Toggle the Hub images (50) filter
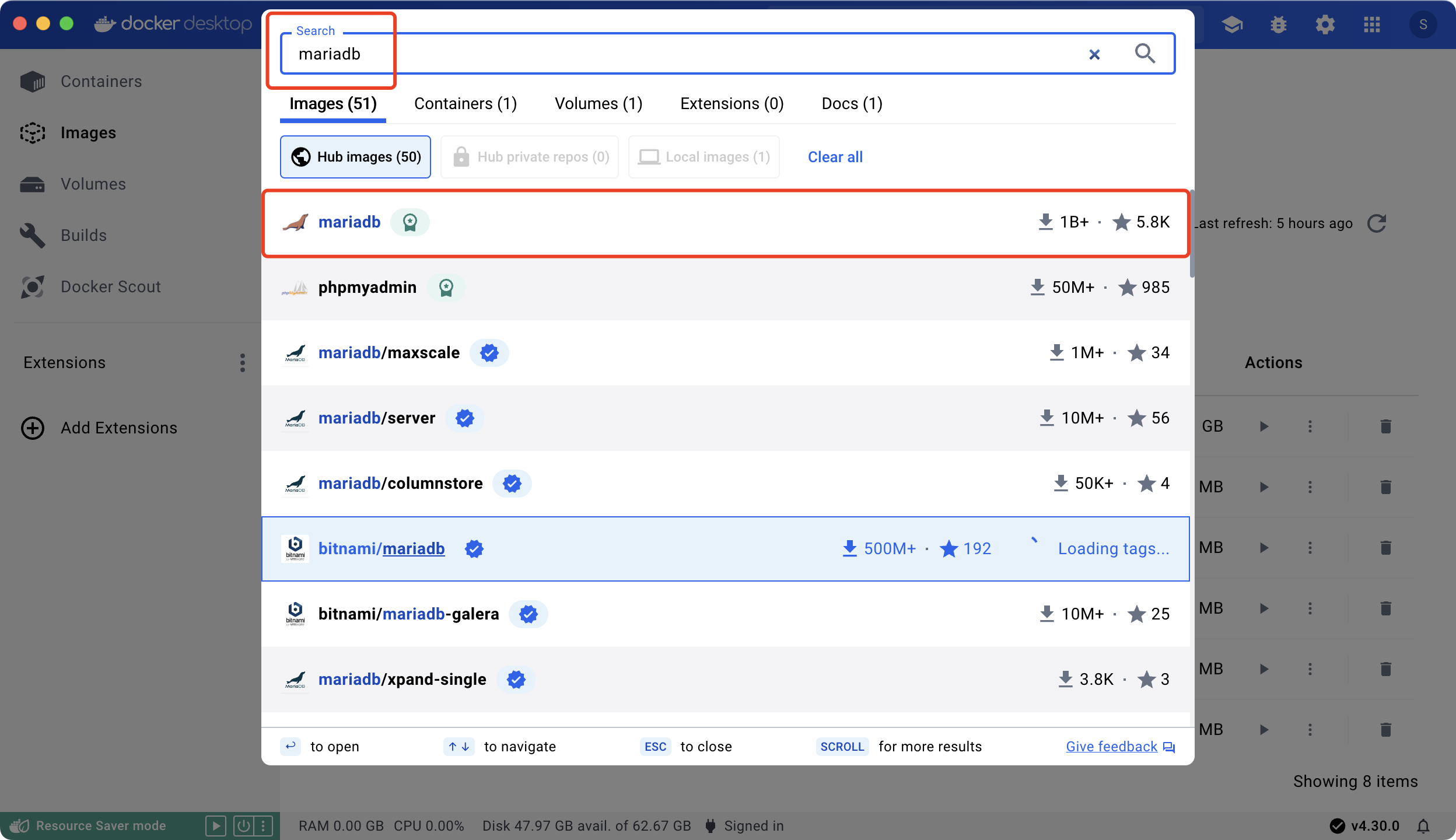Screen dimensions: 1456x840 point(355,157)
